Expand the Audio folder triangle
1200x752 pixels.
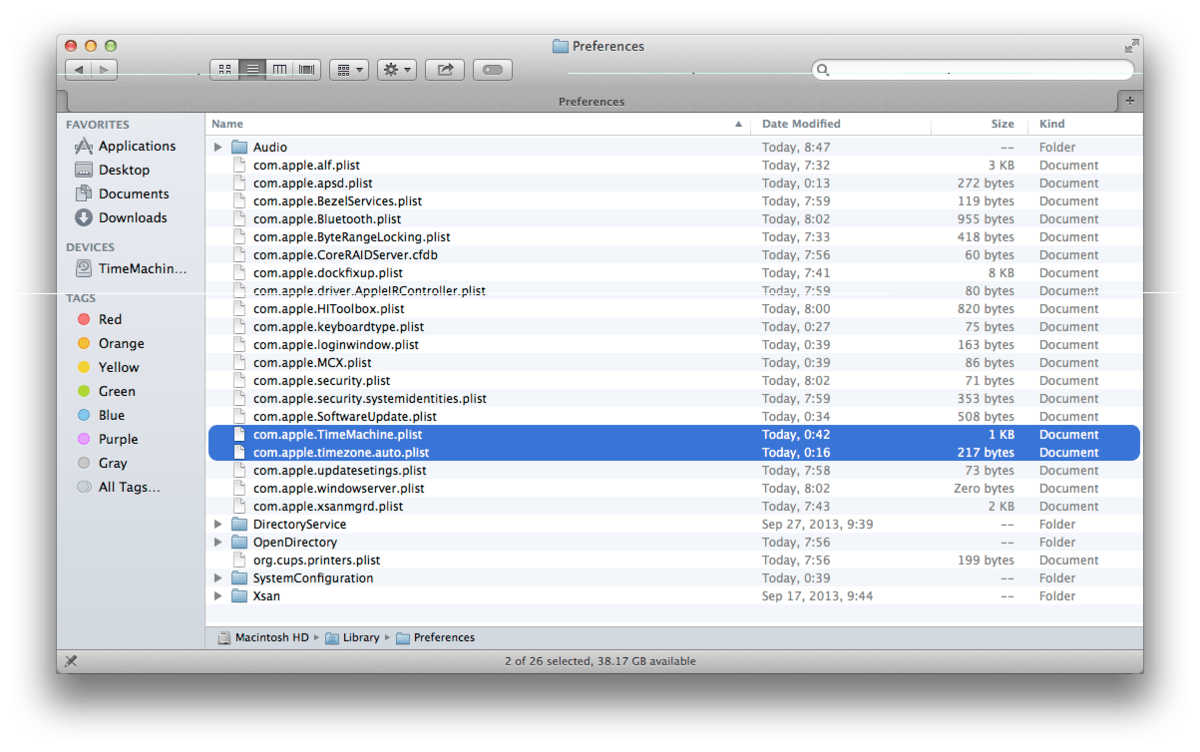pos(218,147)
